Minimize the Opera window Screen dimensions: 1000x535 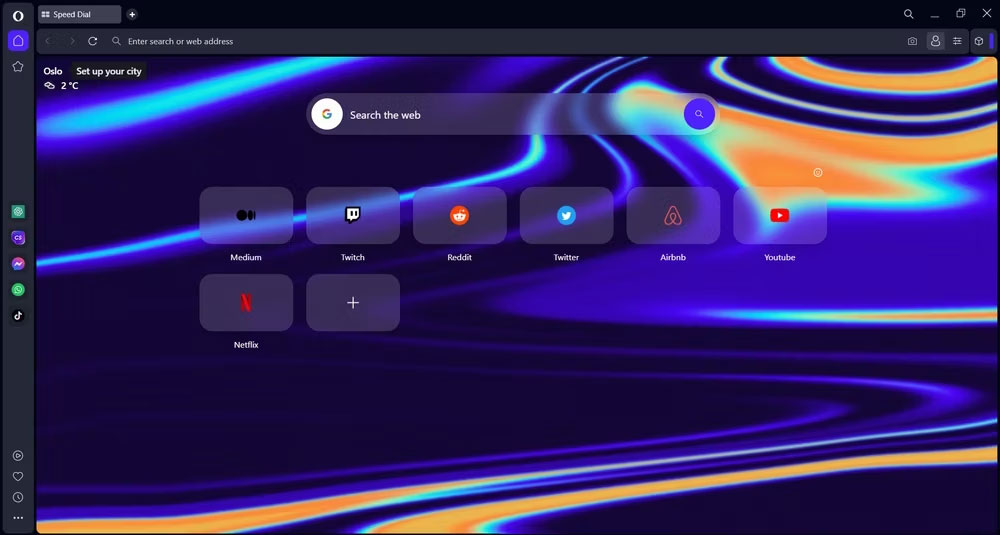[935, 14]
